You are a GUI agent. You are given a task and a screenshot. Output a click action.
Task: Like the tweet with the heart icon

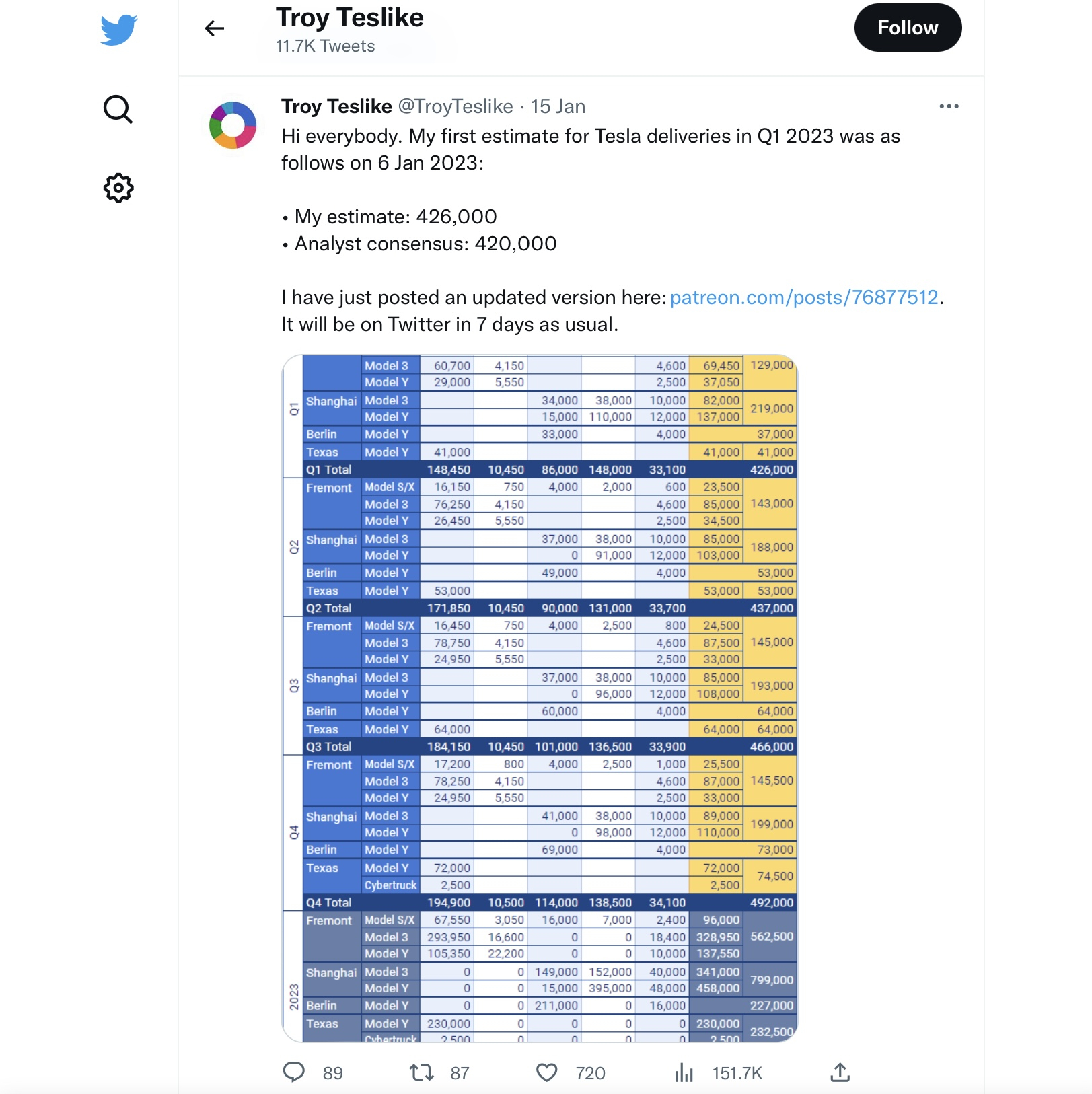click(547, 1072)
